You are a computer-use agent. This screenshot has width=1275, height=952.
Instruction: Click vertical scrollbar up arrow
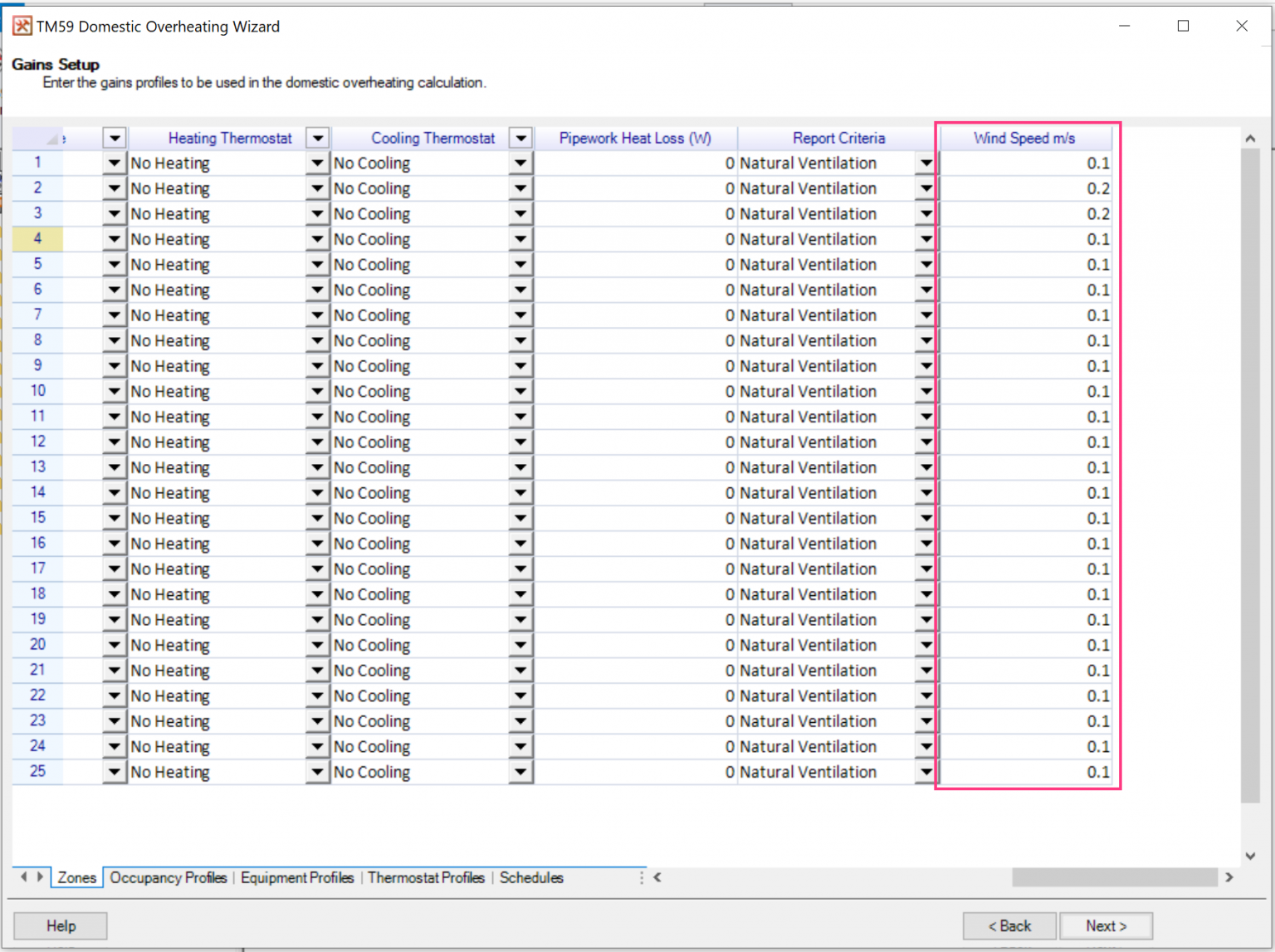point(1250,139)
